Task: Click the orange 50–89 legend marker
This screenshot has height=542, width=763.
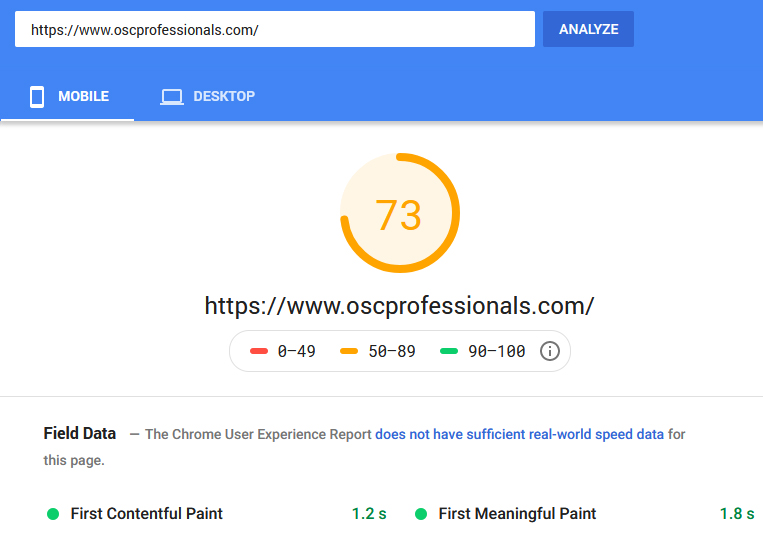Action: [349, 351]
